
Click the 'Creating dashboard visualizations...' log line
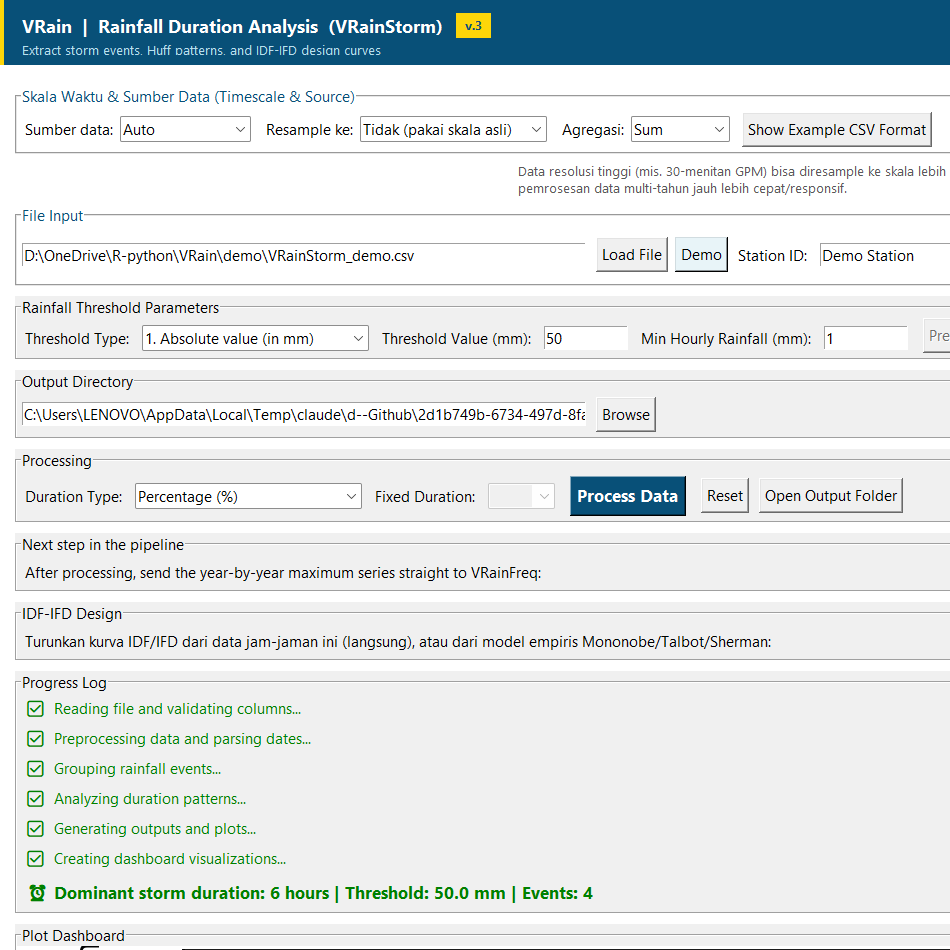[170, 859]
